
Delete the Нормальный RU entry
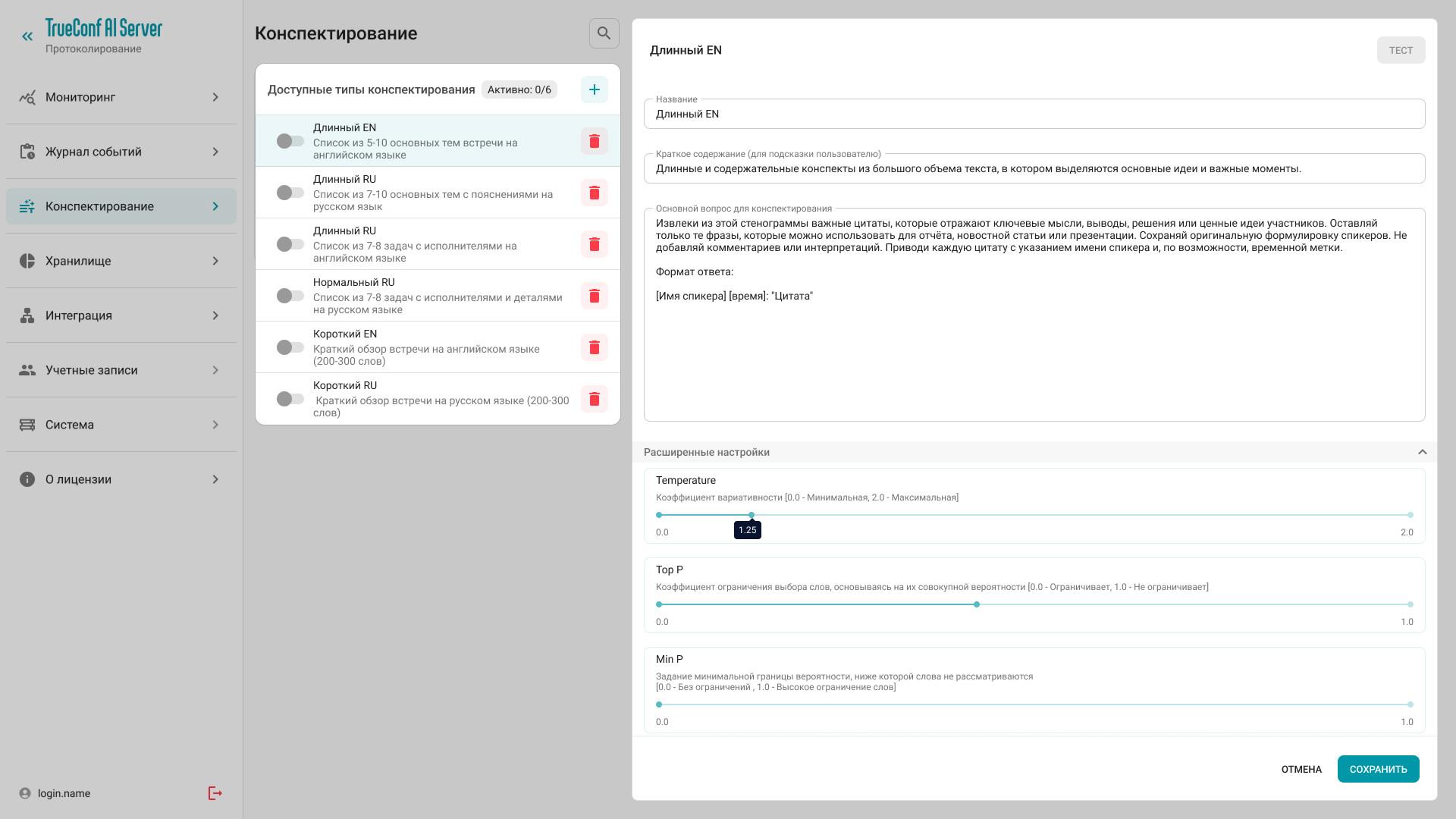point(594,296)
